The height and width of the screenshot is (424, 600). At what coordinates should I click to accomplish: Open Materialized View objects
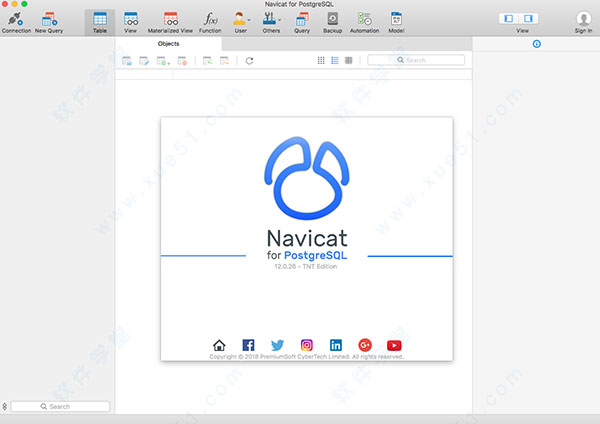pos(170,23)
